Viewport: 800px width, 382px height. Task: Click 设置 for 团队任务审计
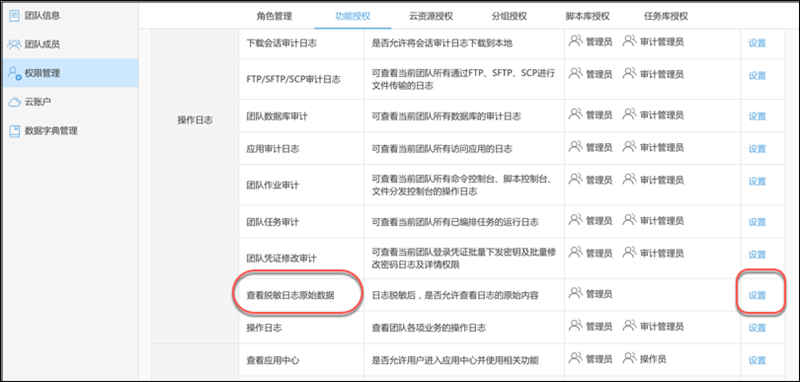click(x=757, y=222)
